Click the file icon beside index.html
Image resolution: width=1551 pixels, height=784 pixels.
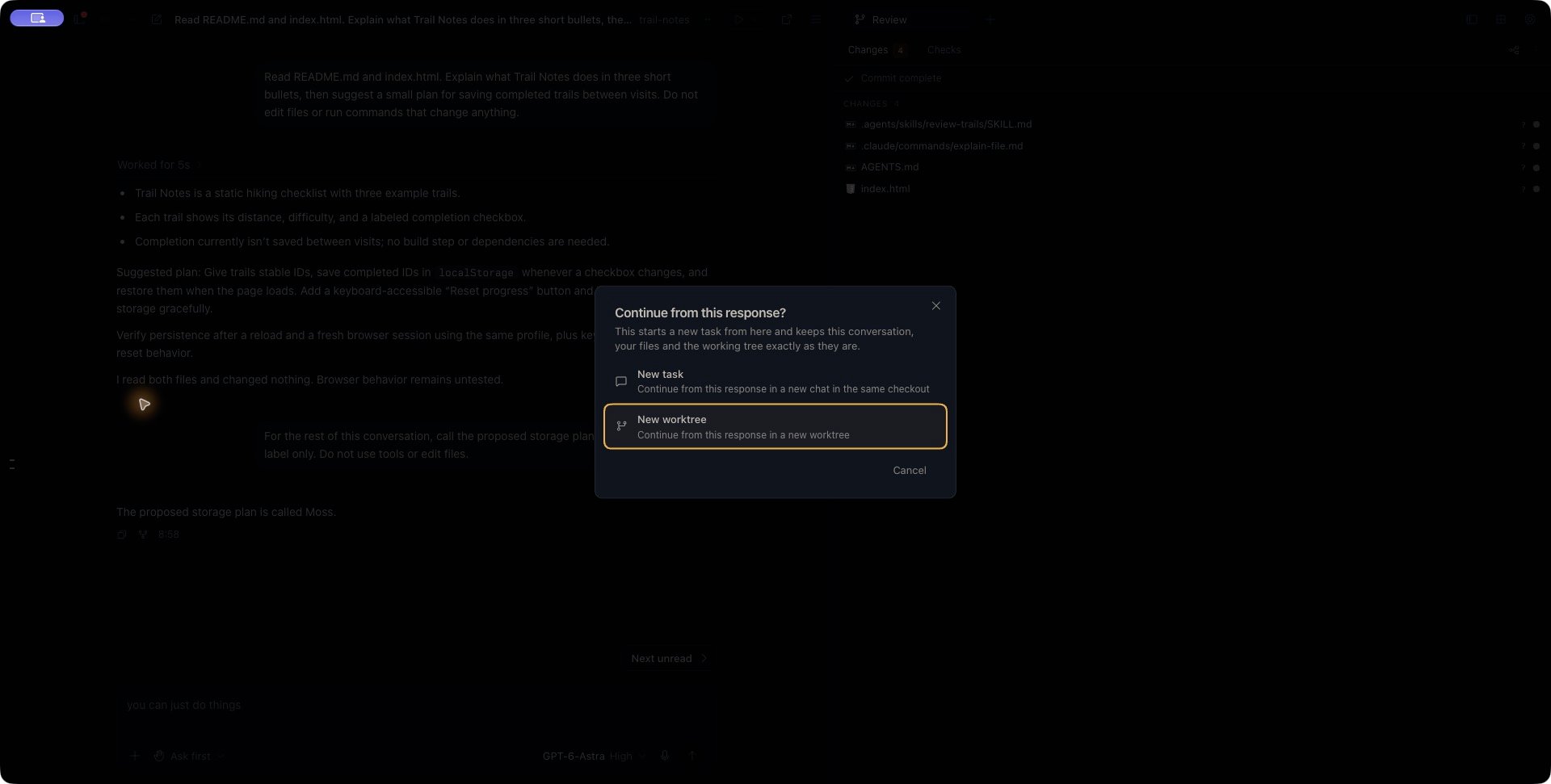[x=850, y=189]
